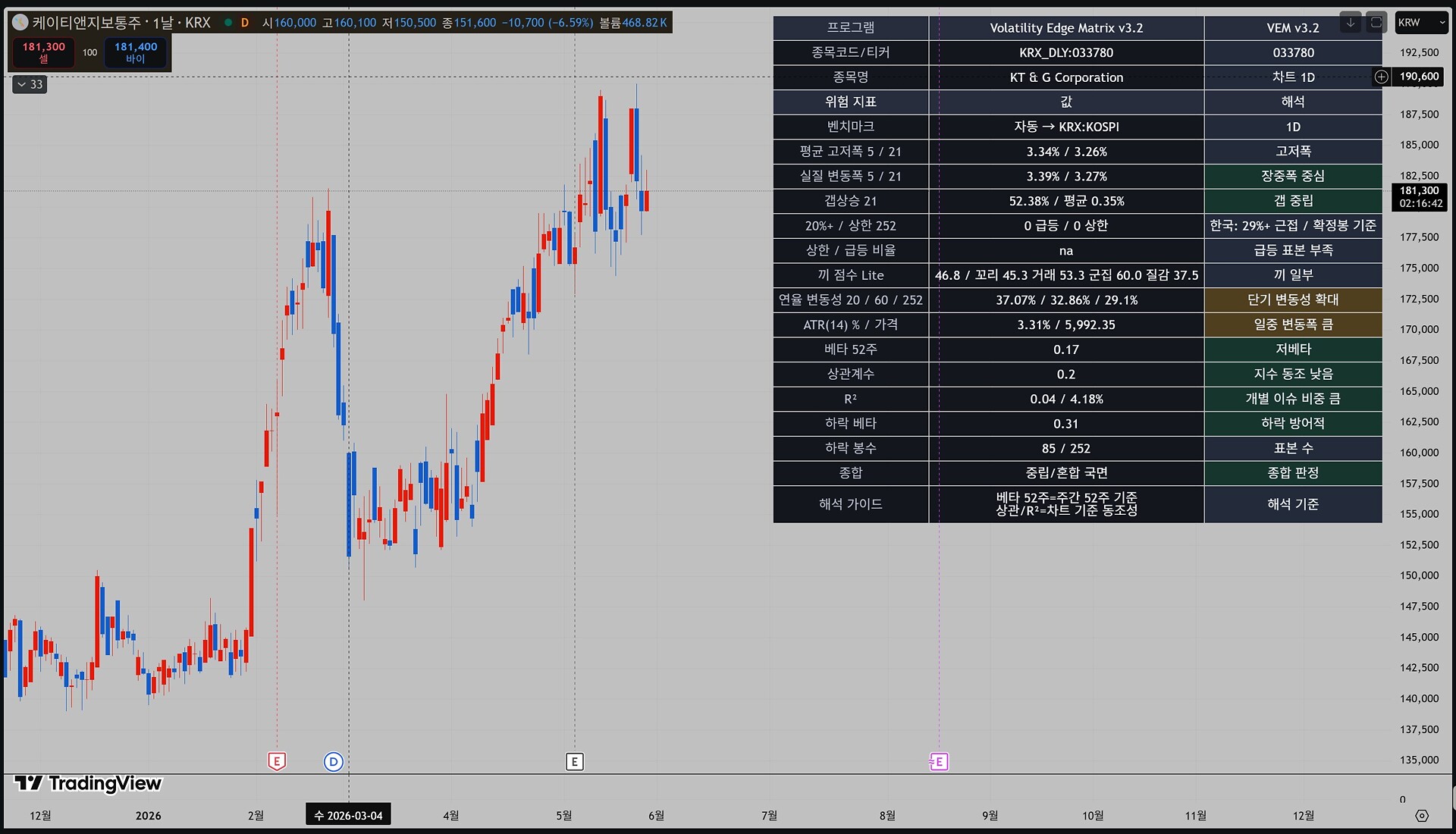This screenshot has width=1456, height=834.
Task: Click the 끼 일부 interpretation cell
Action: coord(1293,275)
